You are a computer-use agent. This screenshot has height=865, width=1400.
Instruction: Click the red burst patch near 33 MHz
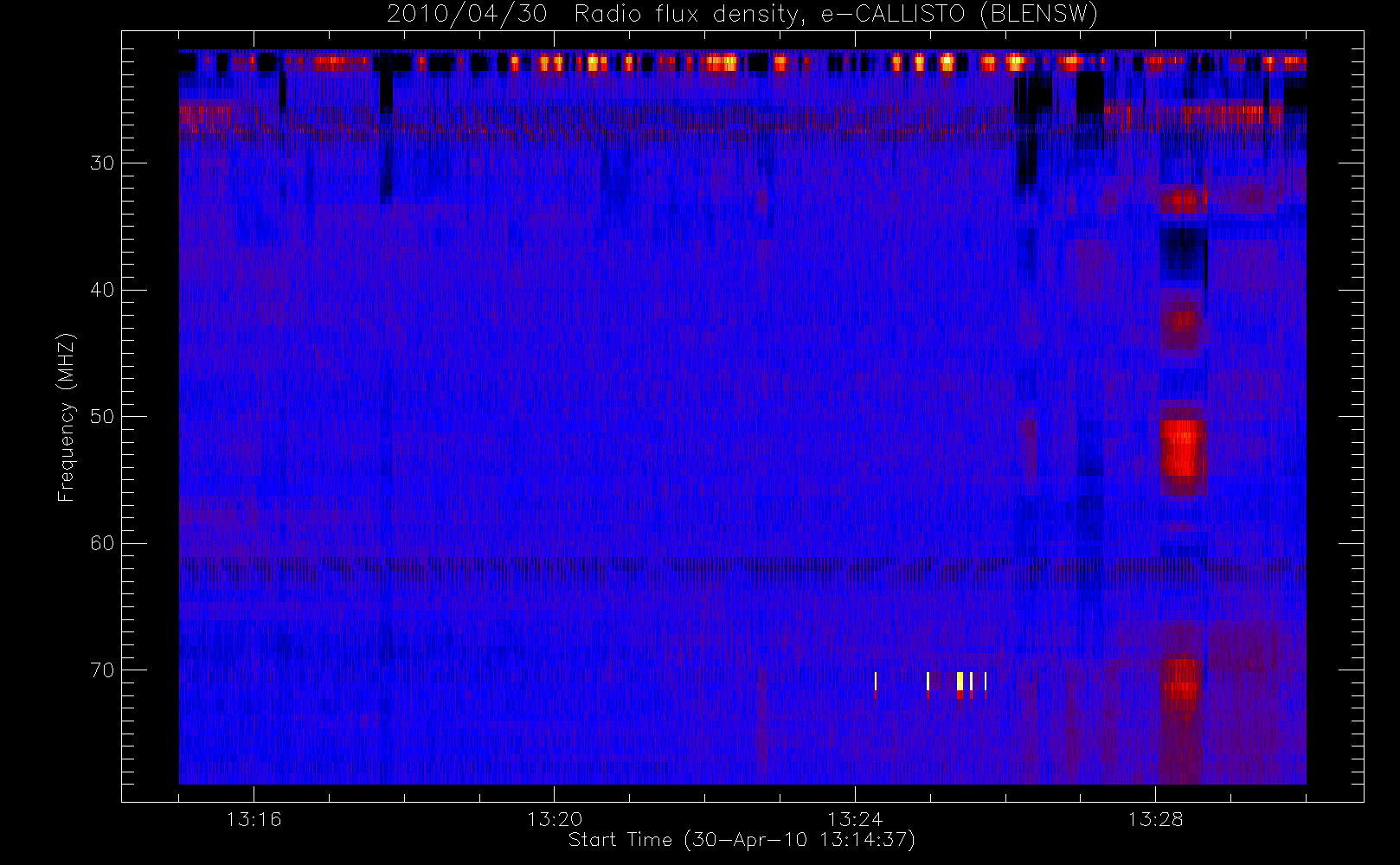coord(1183,202)
